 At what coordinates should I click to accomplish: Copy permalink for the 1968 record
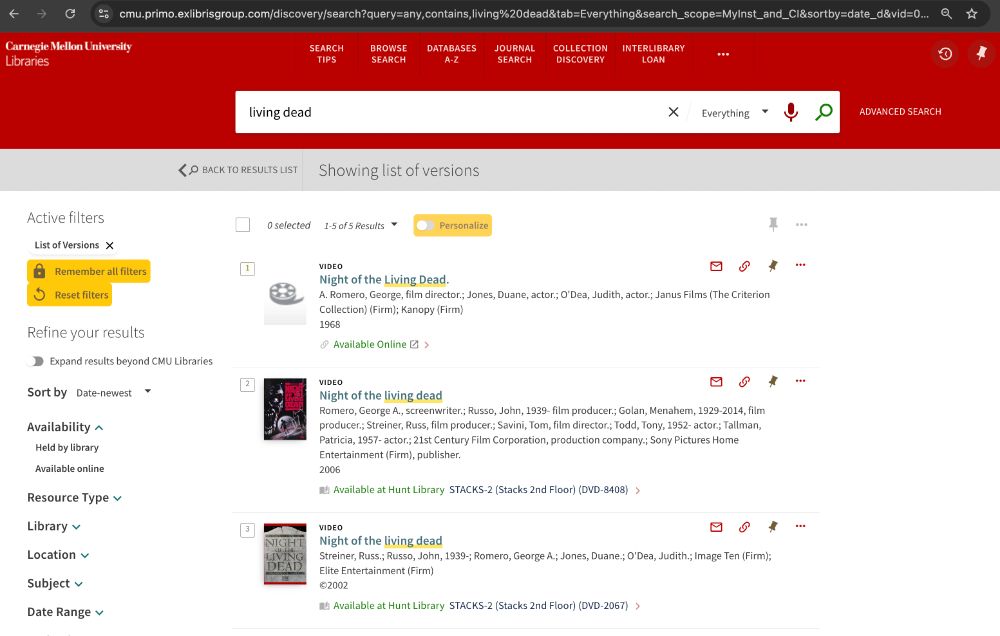click(x=744, y=266)
